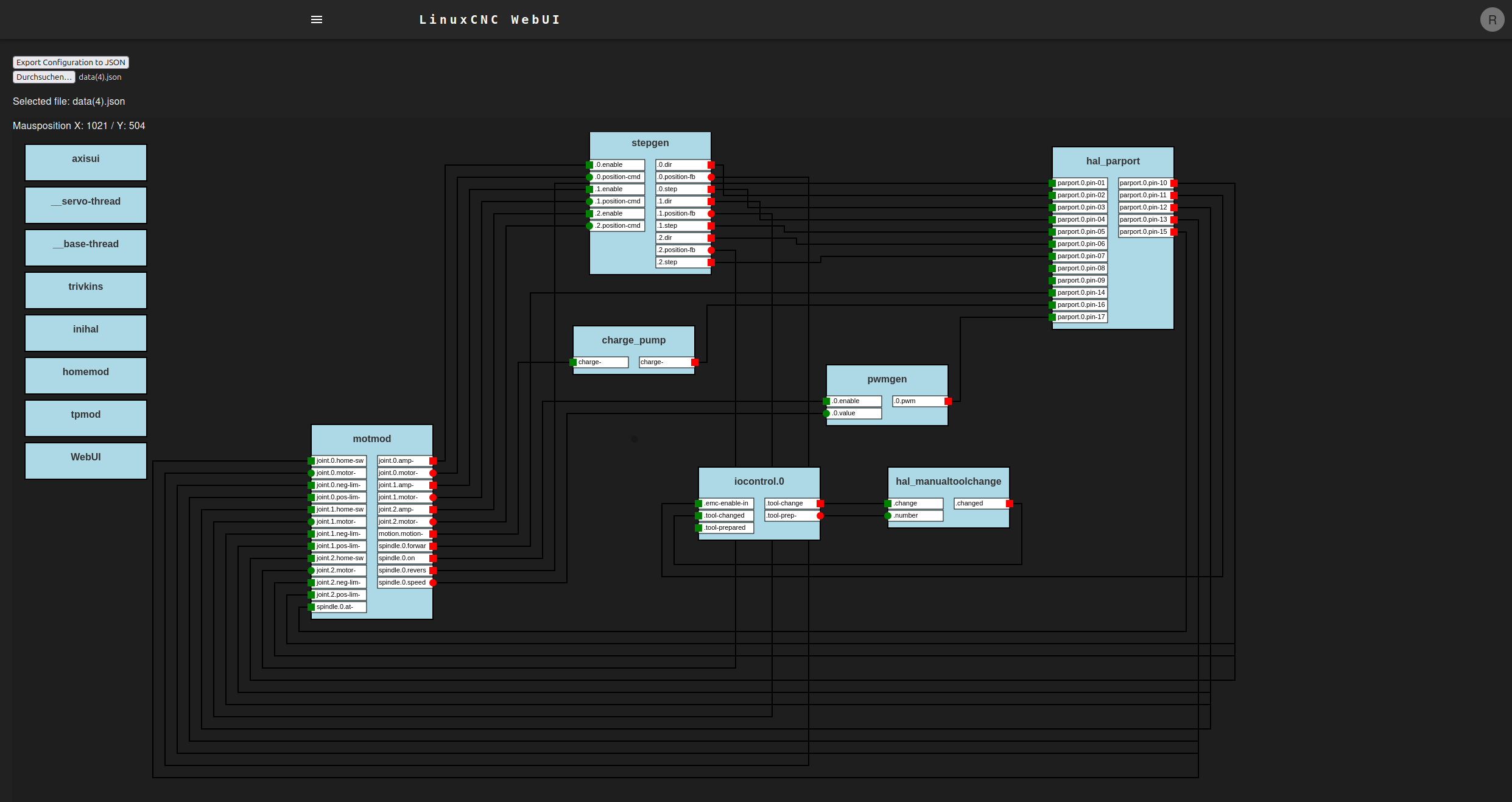Click green input port of parport.0.pin-01
The width and height of the screenshot is (1512, 802).
pos(1052,183)
